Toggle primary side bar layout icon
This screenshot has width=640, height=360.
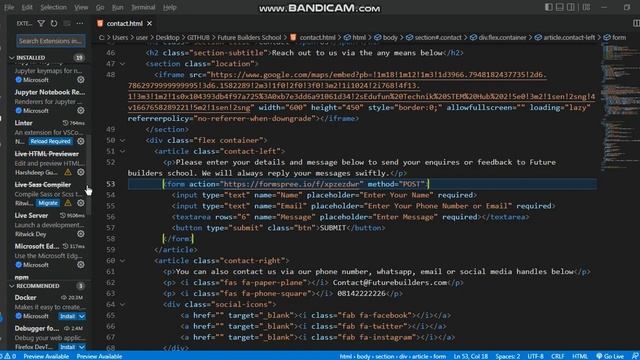(x=549, y=7)
